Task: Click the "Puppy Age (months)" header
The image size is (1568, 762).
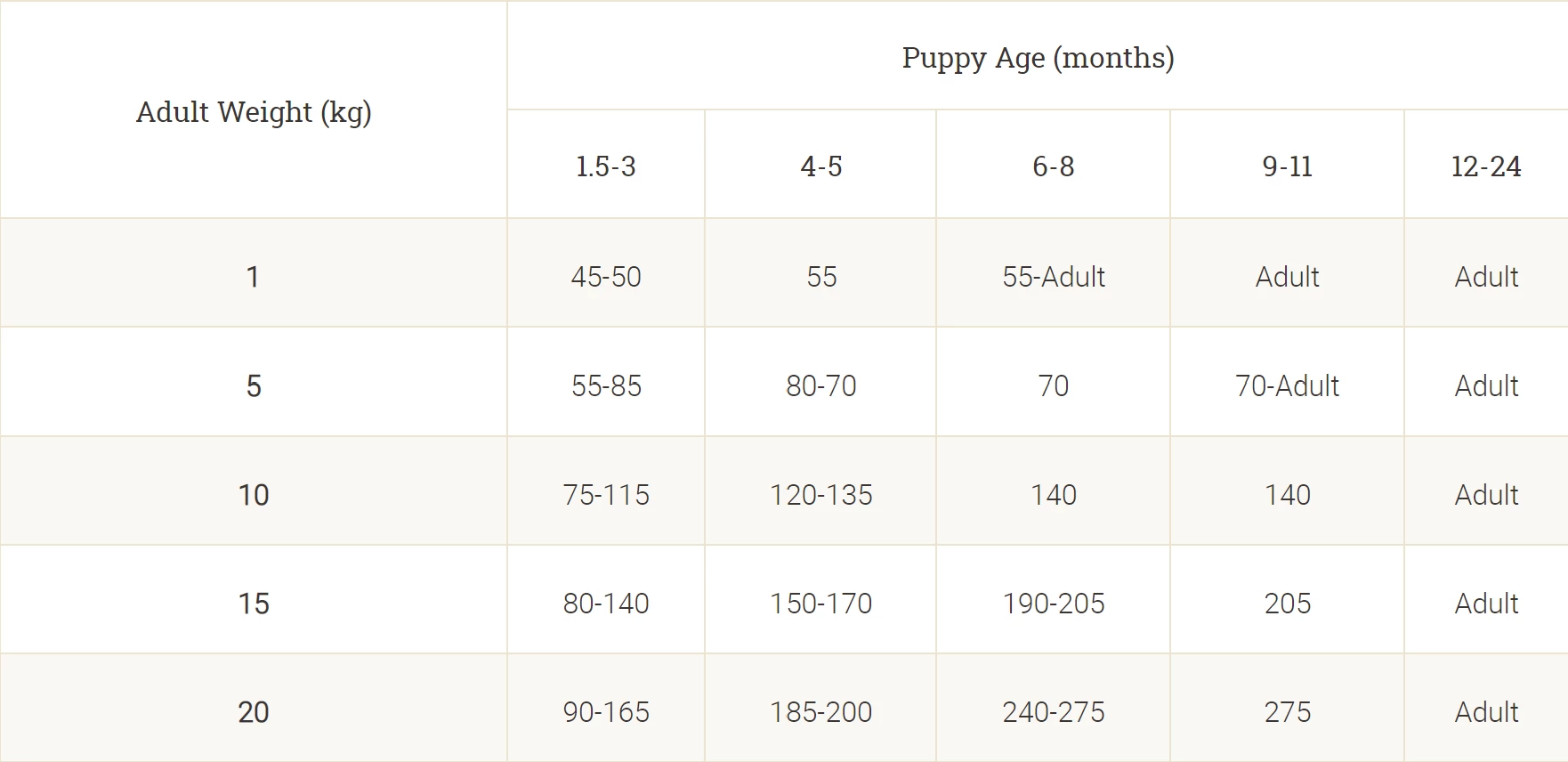Action: click(x=1038, y=58)
